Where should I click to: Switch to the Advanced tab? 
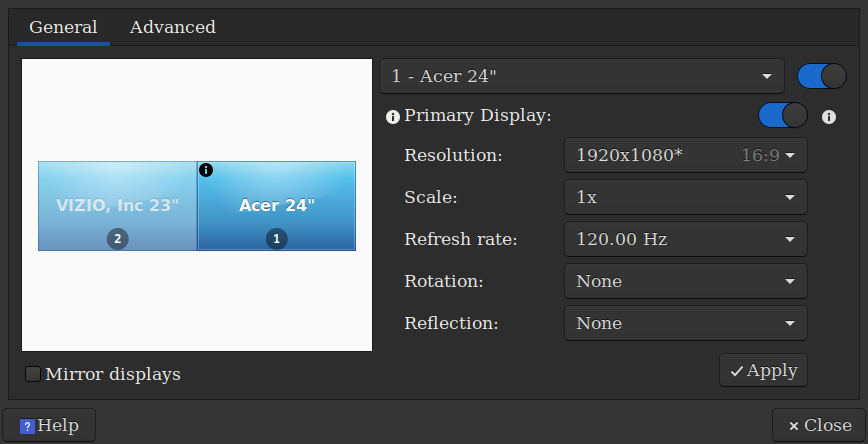[173, 27]
